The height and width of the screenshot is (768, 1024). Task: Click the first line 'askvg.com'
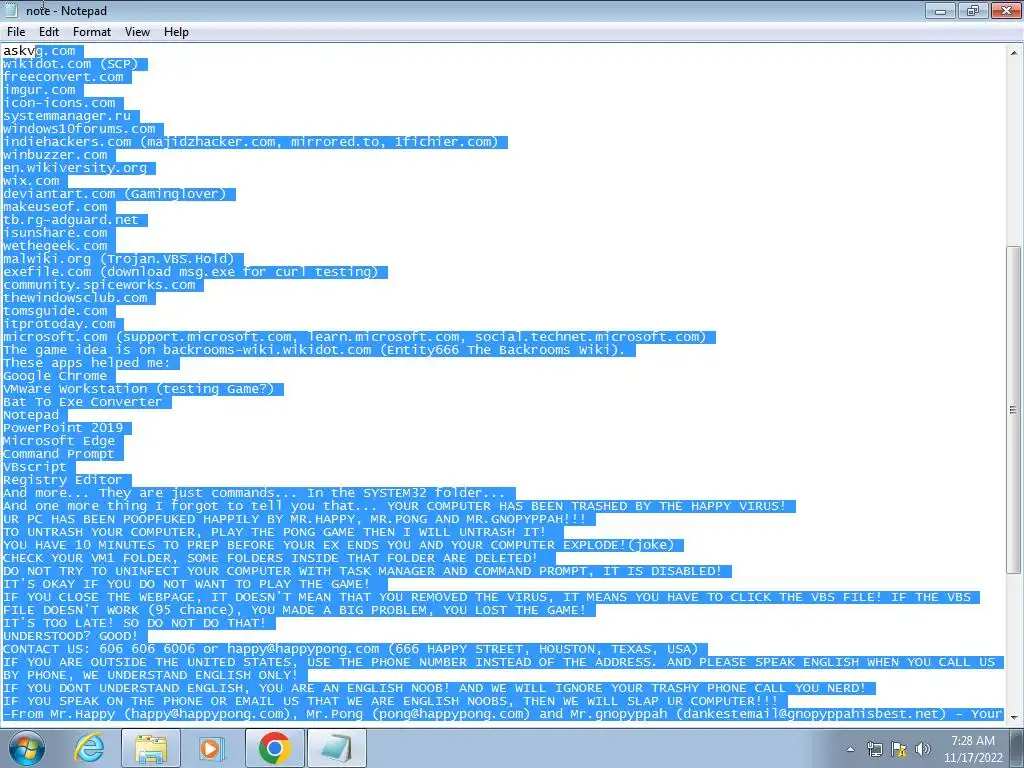pos(39,51)
